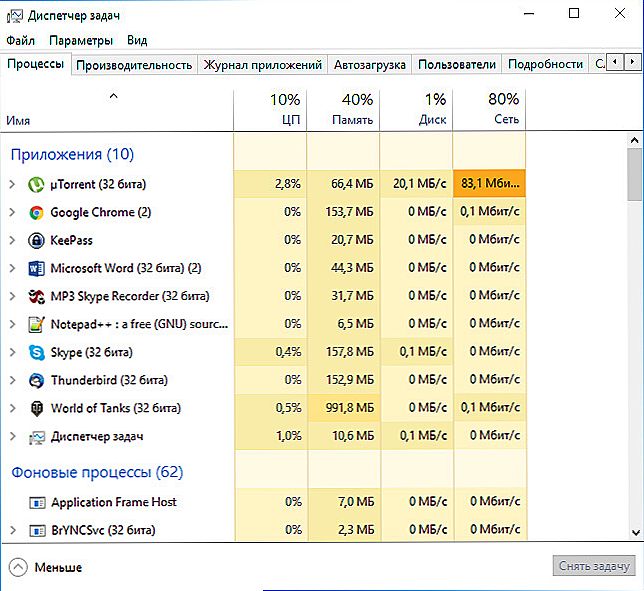Click the µTorrent application icon
Image resolution: width=644 pixels, height=591 pixels.
coord(36,184)
